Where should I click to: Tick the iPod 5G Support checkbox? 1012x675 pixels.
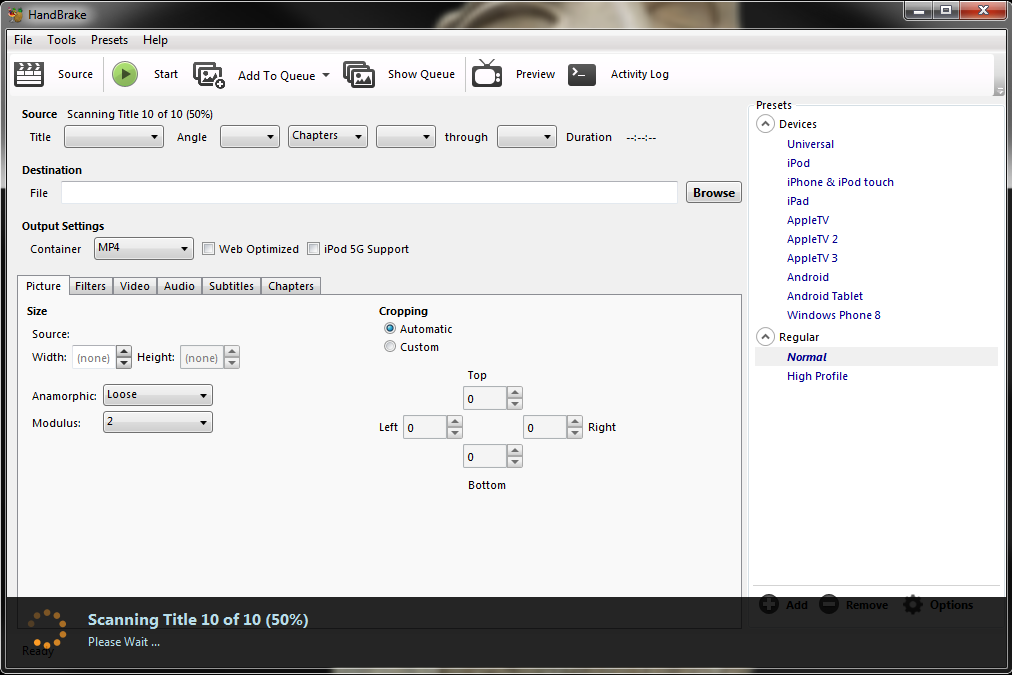(314, 249)
